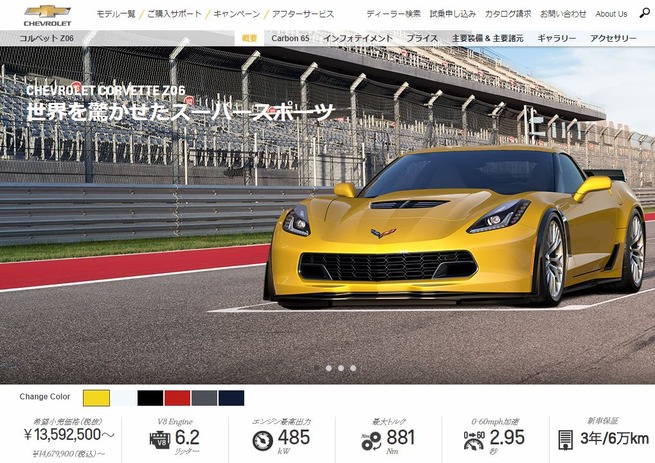Choose the yellow color swatch
The image size is (655, 463).
96,398
